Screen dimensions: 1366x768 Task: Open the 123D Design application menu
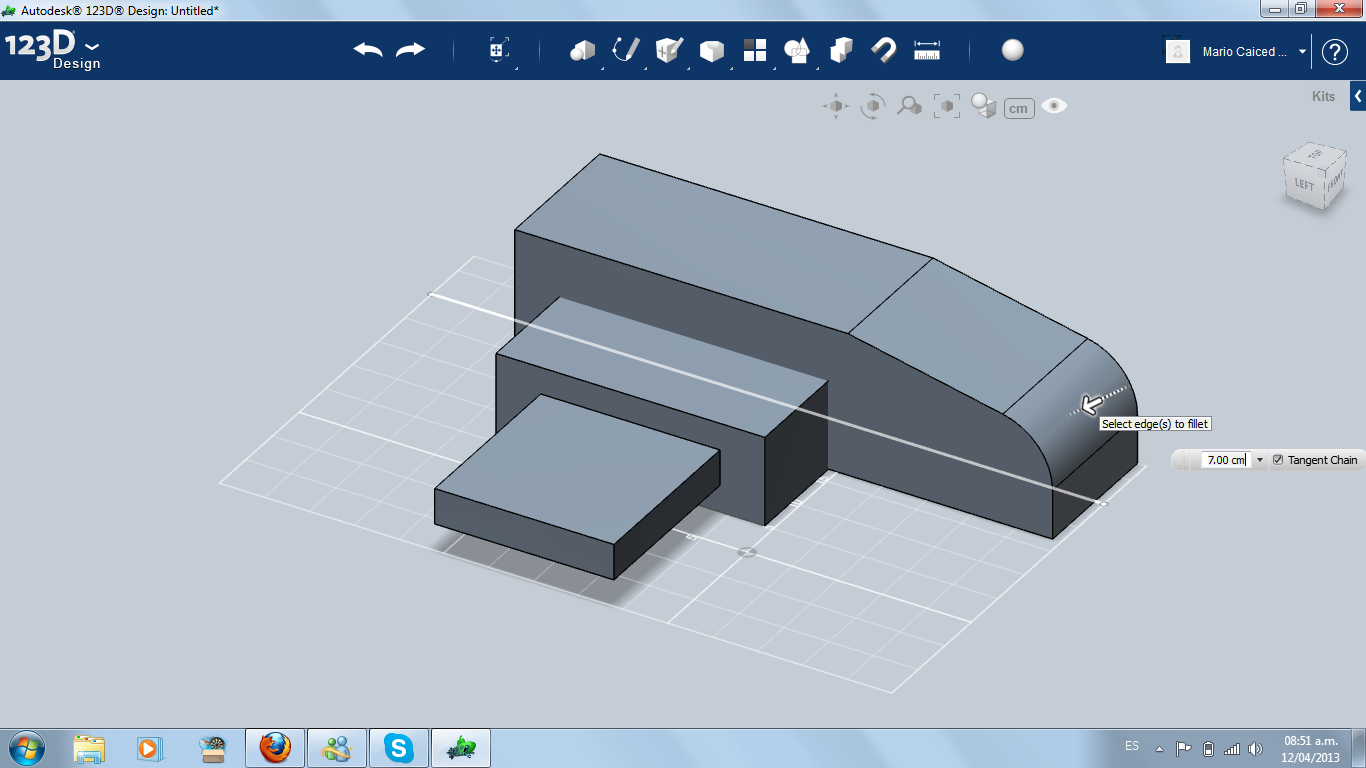[53, 51]
